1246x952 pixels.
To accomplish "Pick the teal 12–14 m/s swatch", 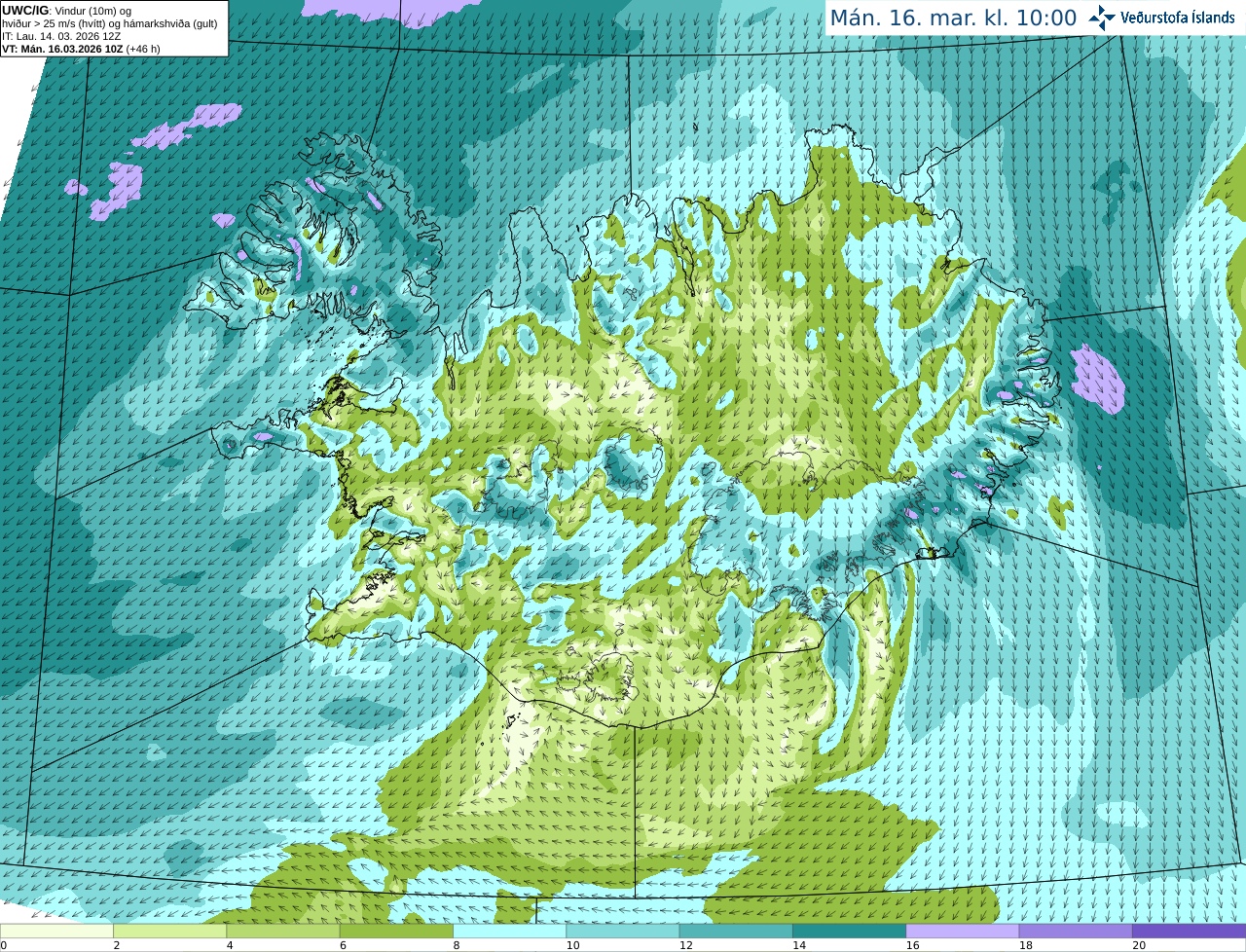I will coord(736,931).
